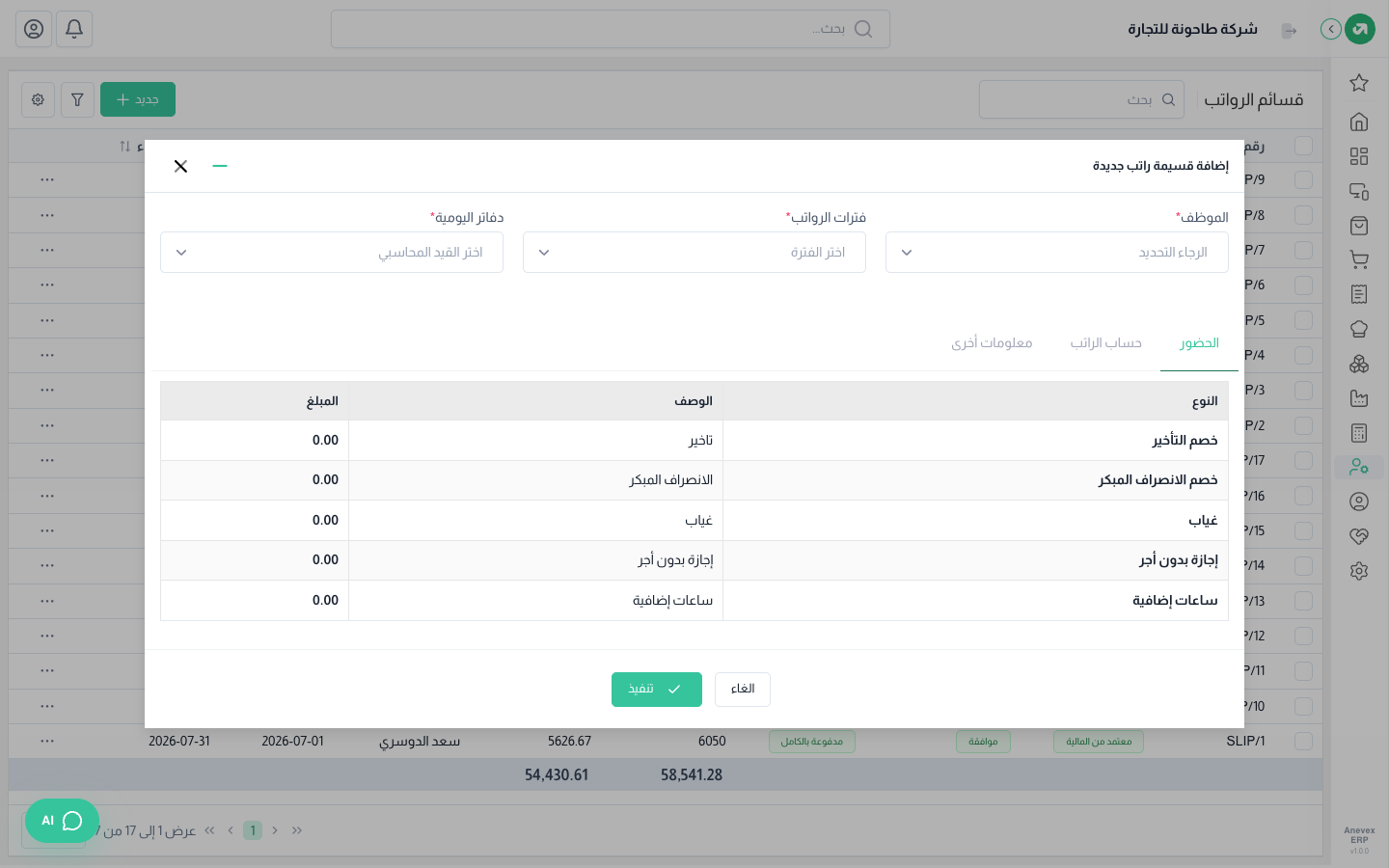This screenshot has width=1389, height=868.
Task: Tick the checkbox for row P/7
Action: point(1304,250)
